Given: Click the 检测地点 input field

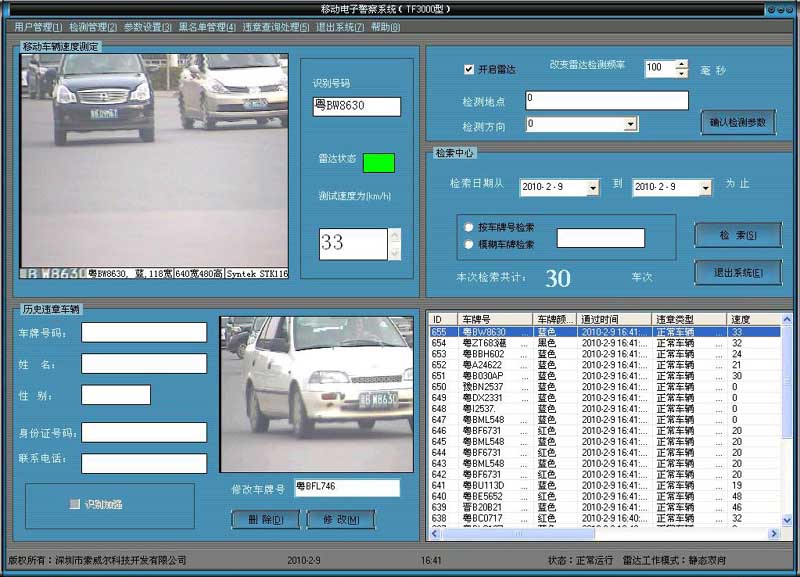Looking at the screenshot, I should point(606,100).
